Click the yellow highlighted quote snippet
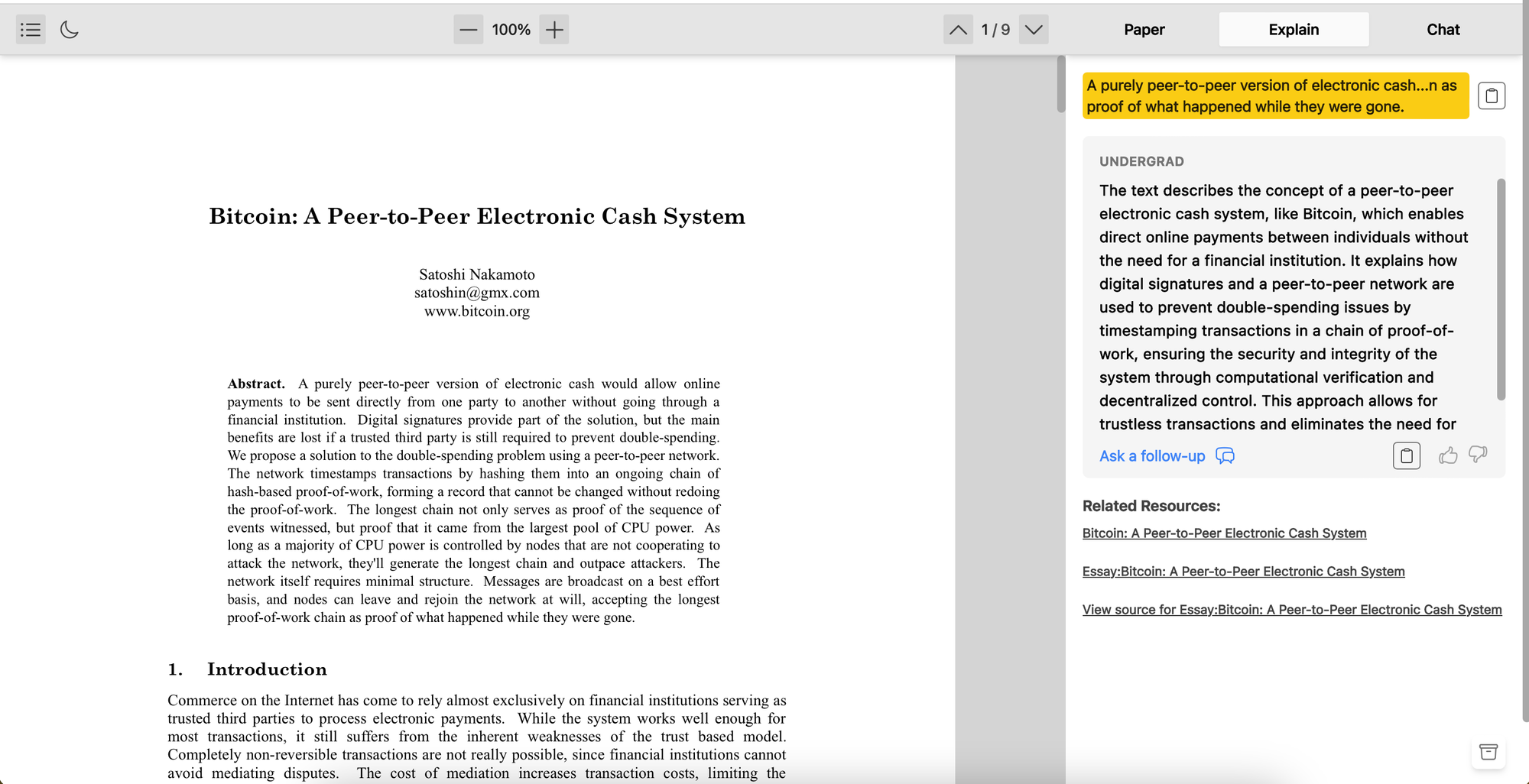The height and width of the screenshot is (784, 1529). pyautogui.click(x=1275, y=96)
